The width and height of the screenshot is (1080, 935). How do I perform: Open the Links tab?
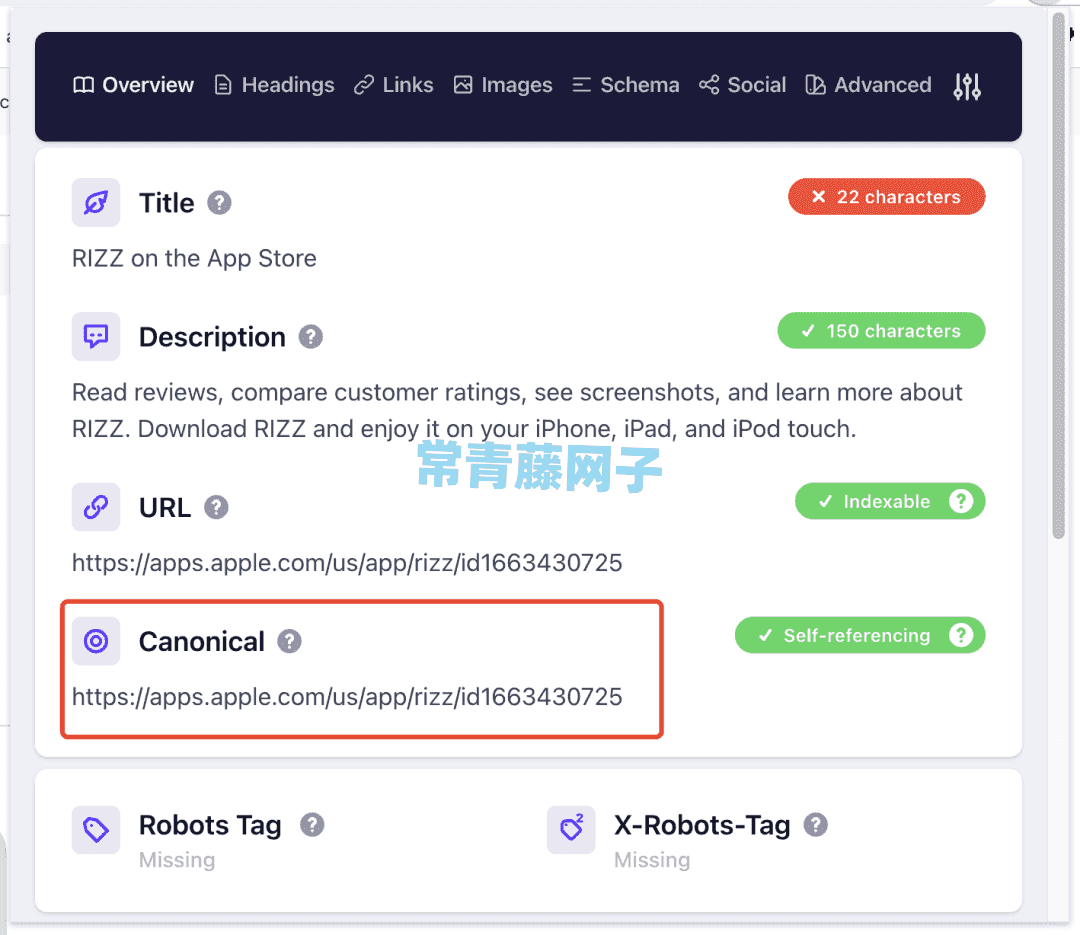coord(393,85)
